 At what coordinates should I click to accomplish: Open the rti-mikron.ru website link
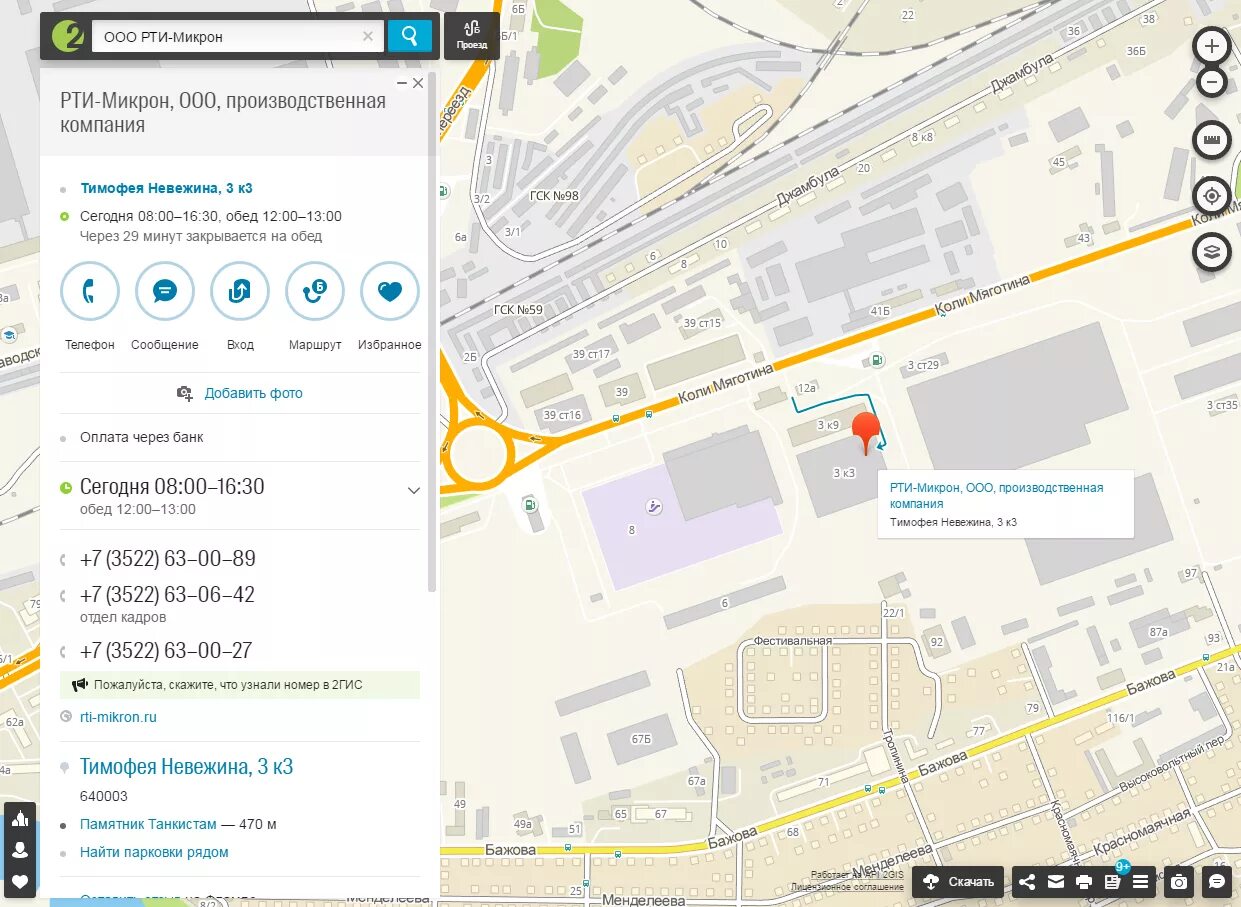[x=118, y=717]
